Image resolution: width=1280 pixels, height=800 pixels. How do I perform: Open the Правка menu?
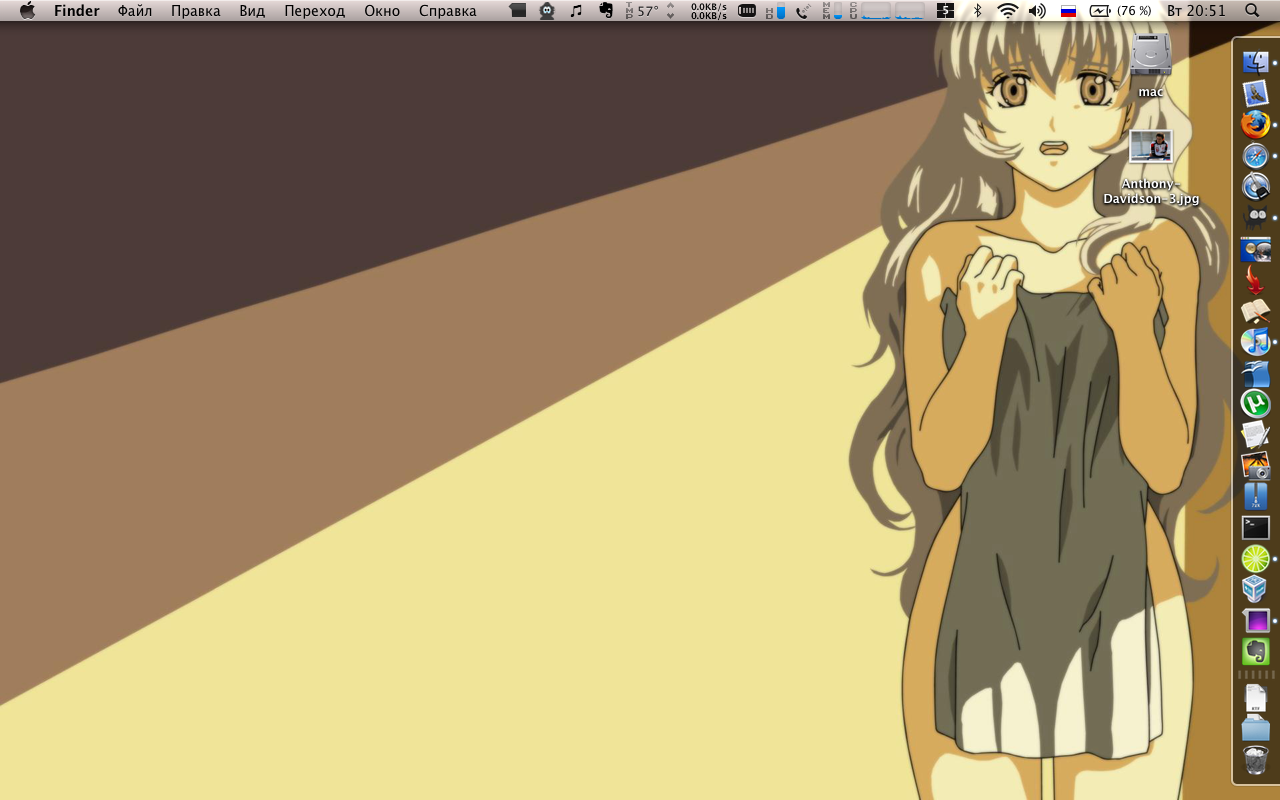[x=195, y=11]
